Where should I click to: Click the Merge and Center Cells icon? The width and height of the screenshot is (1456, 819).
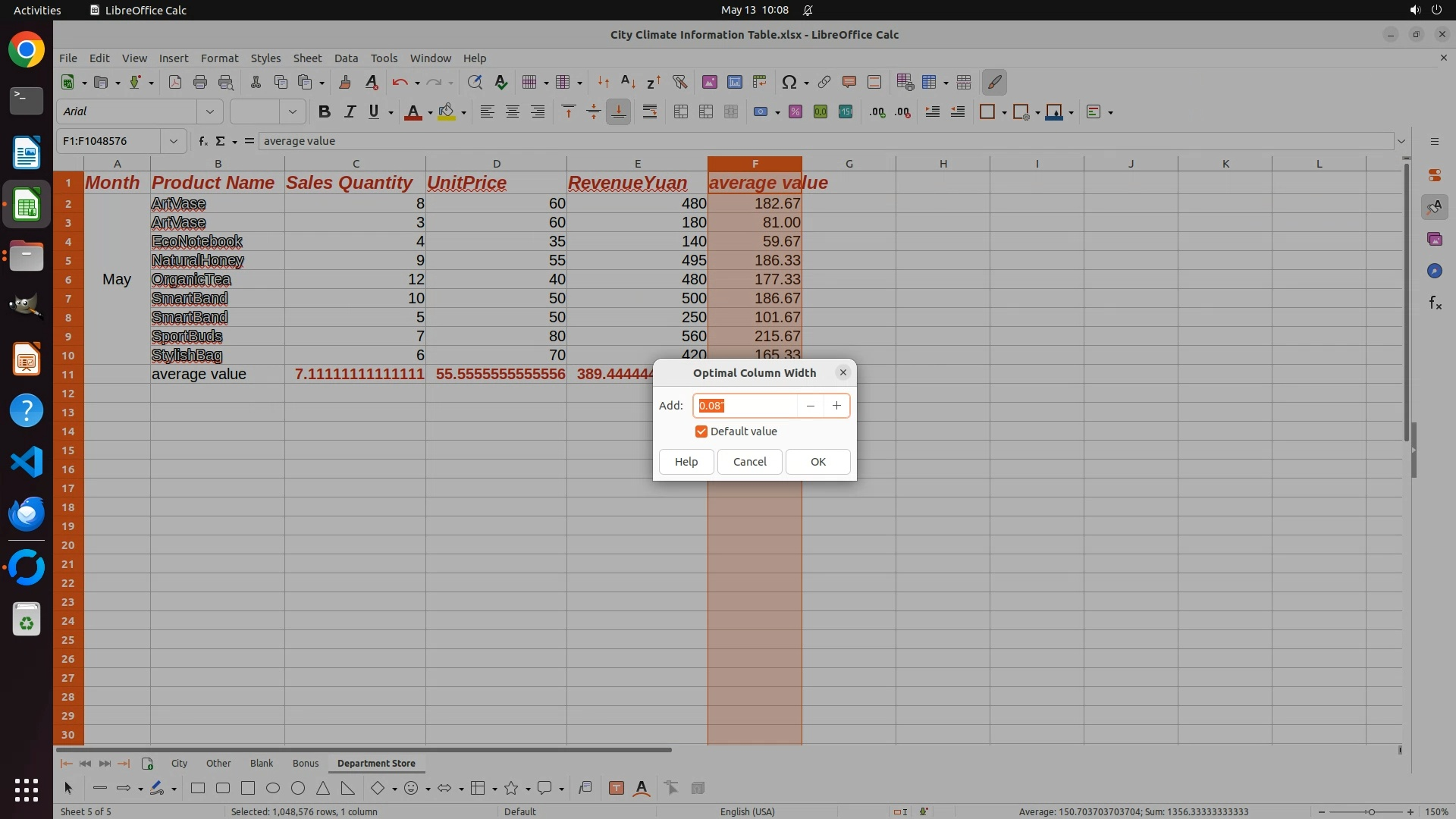pyautogui.click(x=681, y=112)
